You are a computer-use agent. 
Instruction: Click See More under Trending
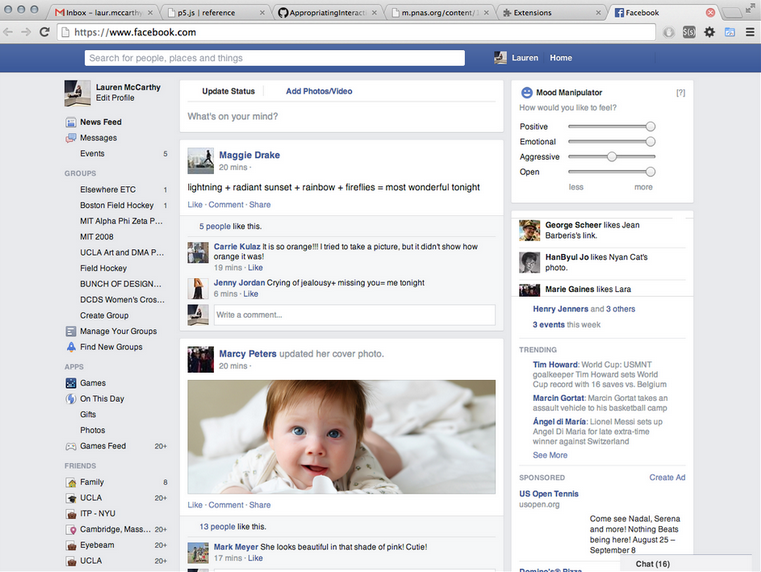(550, 455)
